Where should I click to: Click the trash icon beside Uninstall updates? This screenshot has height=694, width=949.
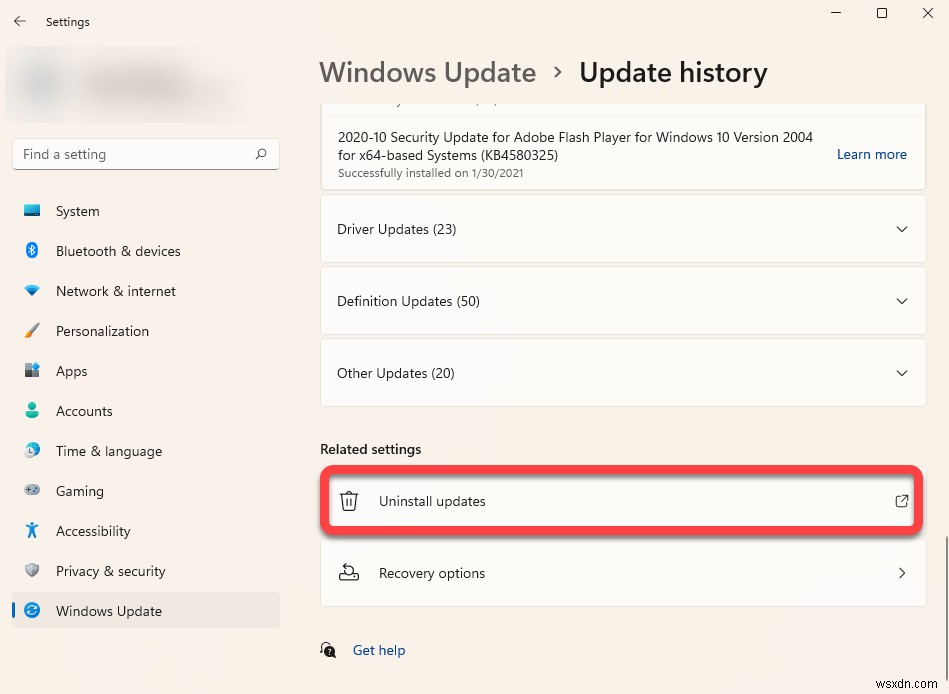pyautogui.click(x=349, y=501)
